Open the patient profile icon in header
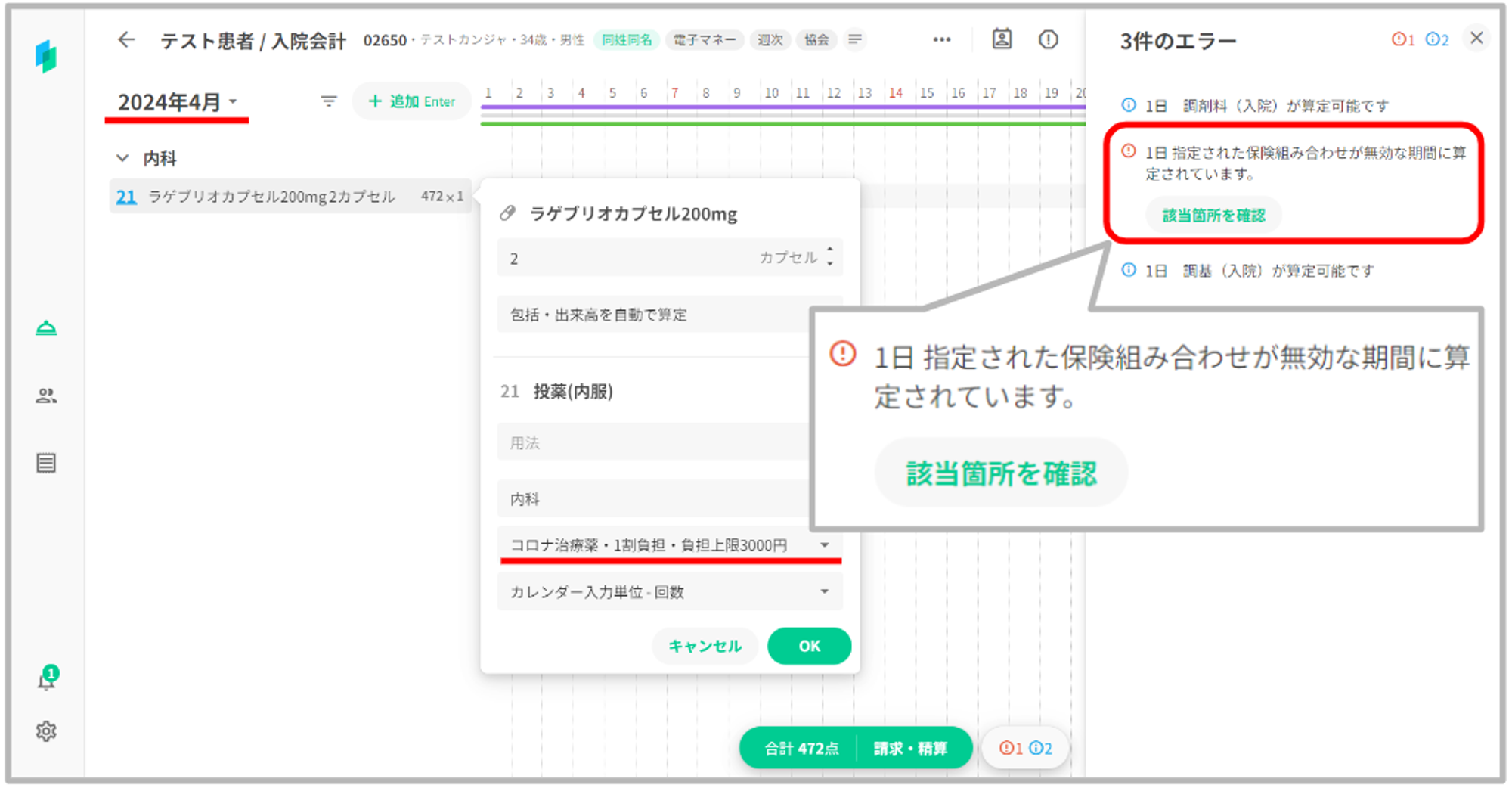This screenshot has height=788, width=1512. [1002, 39]
